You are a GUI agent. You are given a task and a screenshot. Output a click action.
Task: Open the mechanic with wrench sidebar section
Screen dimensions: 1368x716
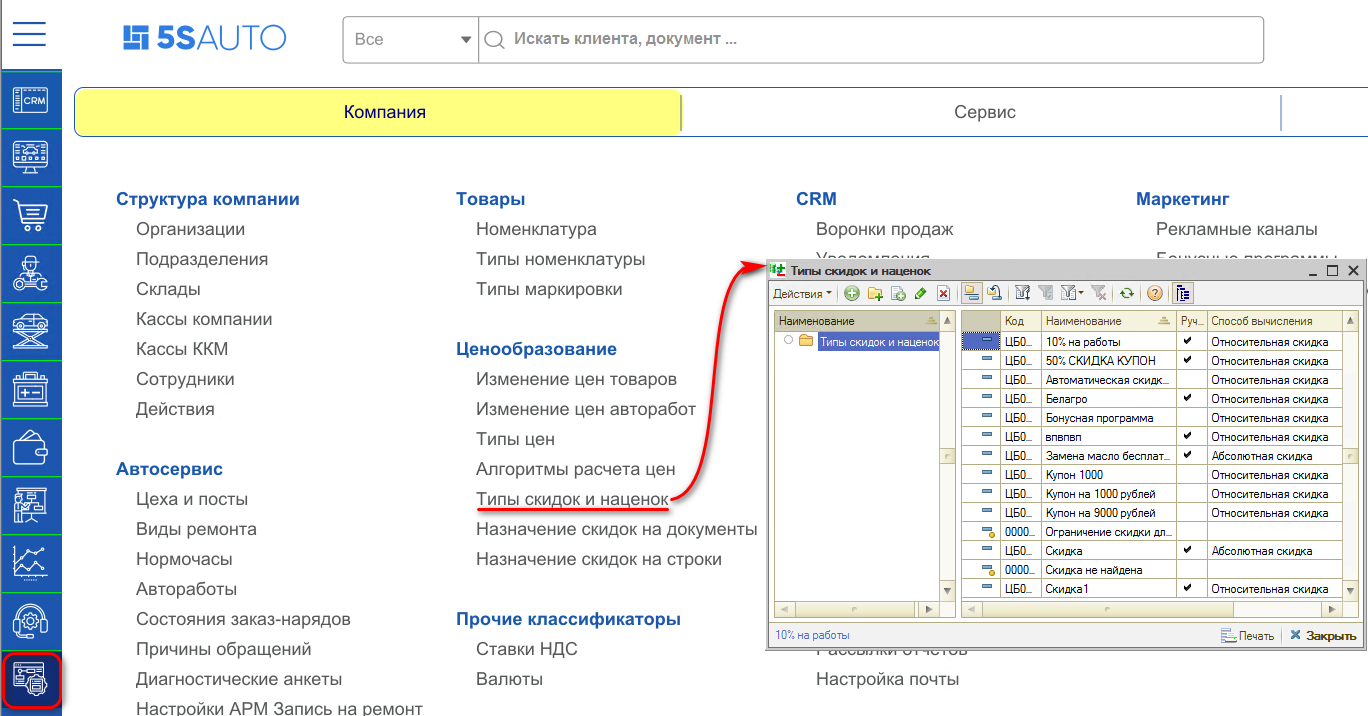point(31,273)
